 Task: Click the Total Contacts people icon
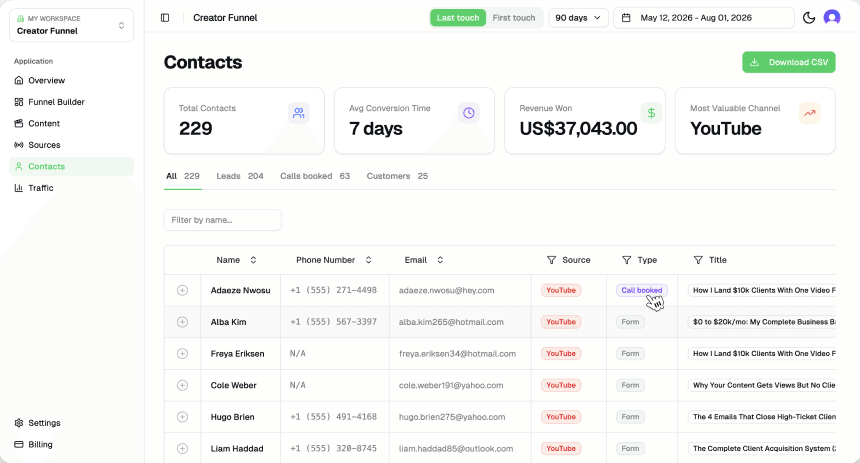298,113
